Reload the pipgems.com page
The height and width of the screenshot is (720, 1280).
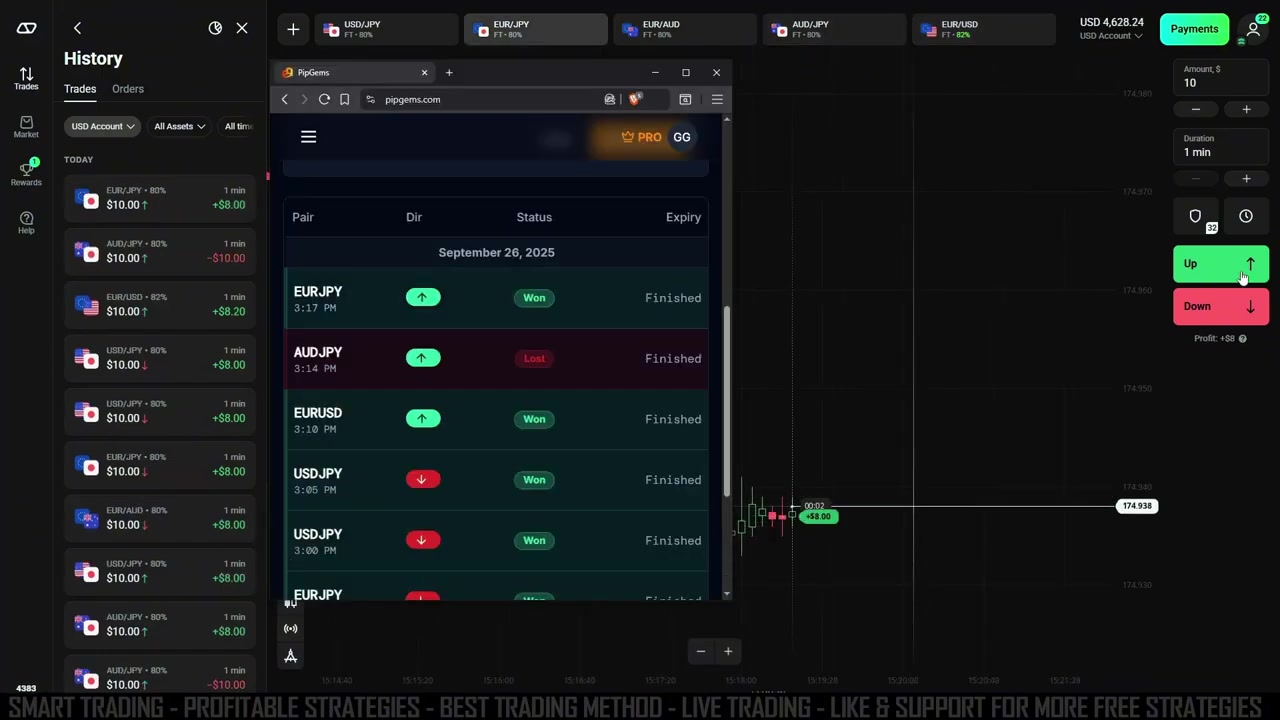coord(324,99)
